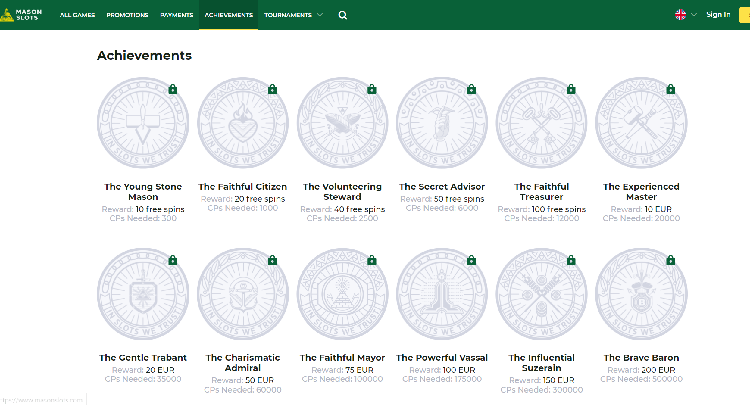Click lock badge on The Secret Advisor
The image size is (750, 405).
(x=470, y=89)
